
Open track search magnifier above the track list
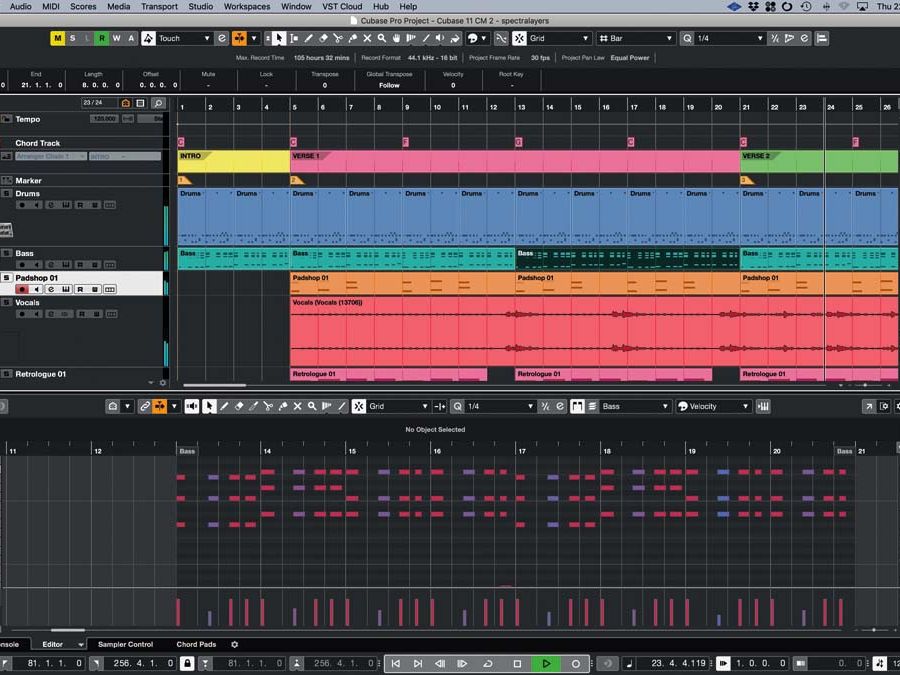[x=158, y=103]
